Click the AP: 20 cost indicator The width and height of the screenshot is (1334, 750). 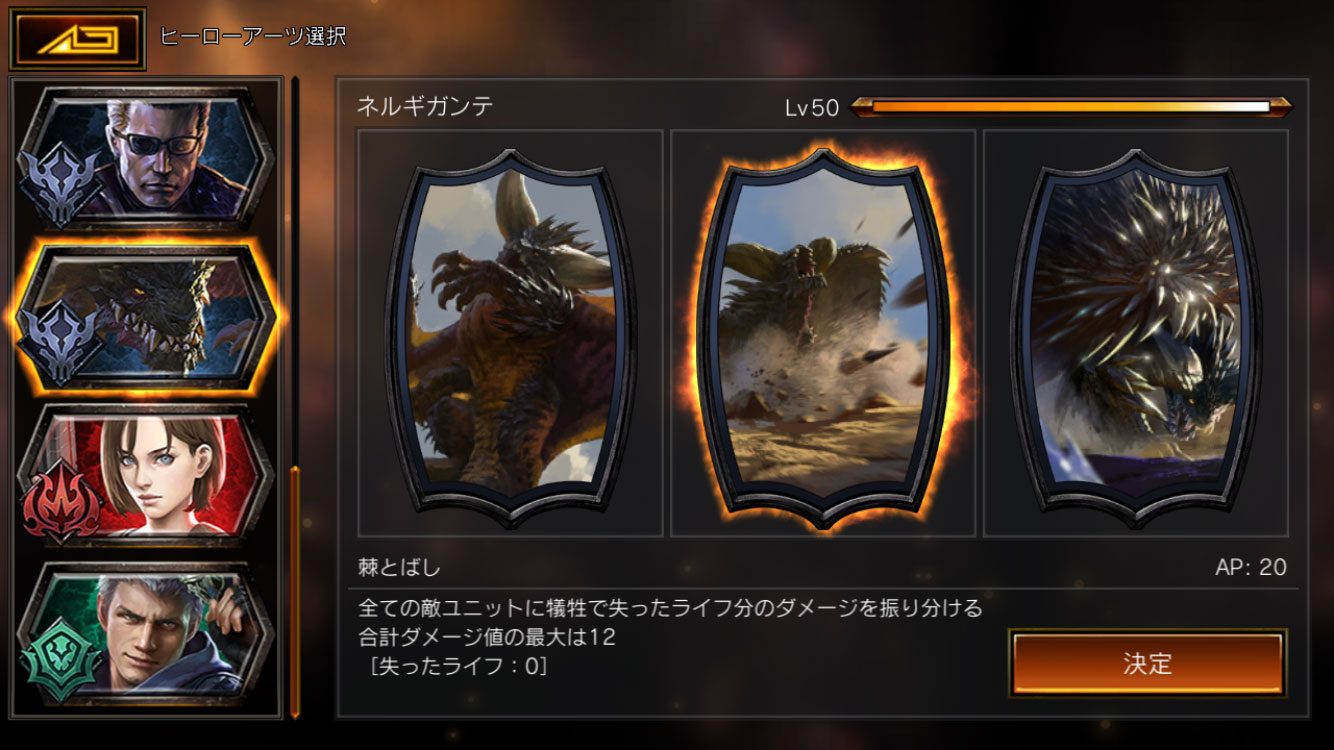click(1251, 568)
